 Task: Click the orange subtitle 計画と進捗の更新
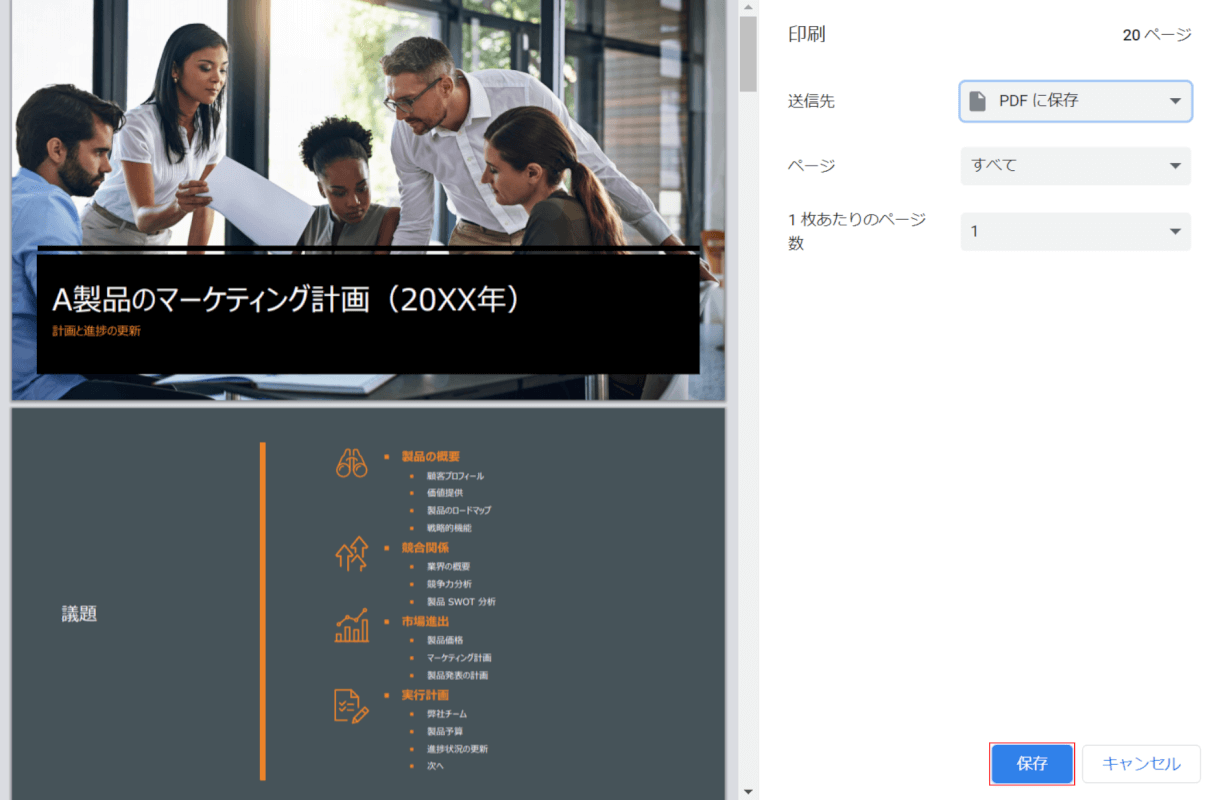(x=97, y=331)
